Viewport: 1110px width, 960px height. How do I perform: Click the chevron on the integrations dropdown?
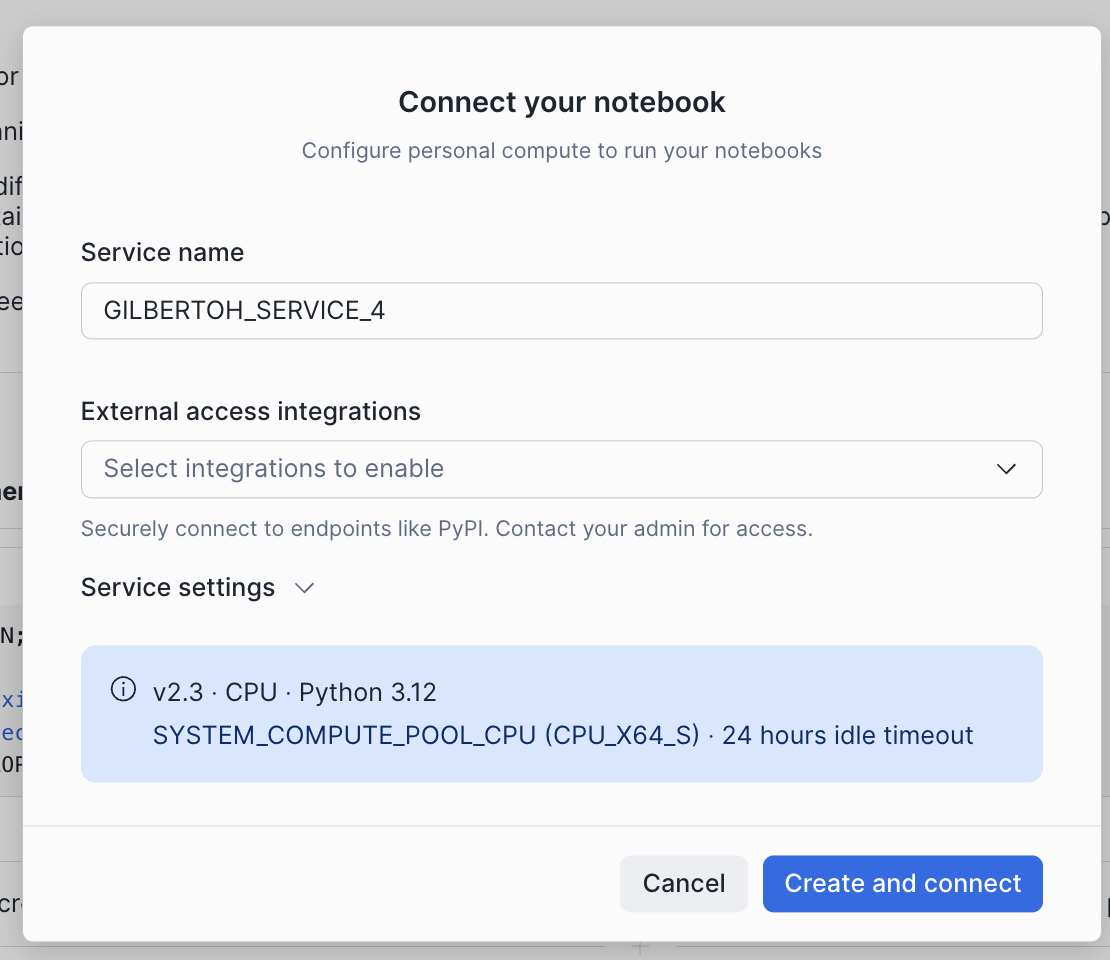(x=1006, y=469)
